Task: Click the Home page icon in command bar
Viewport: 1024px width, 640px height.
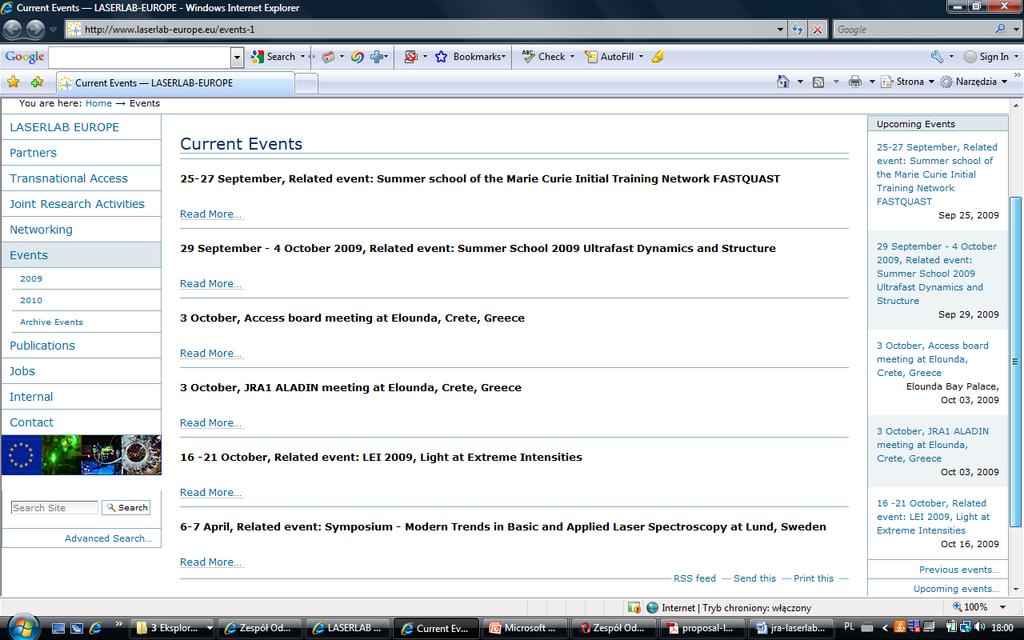Action: click(x=783, y=82)
